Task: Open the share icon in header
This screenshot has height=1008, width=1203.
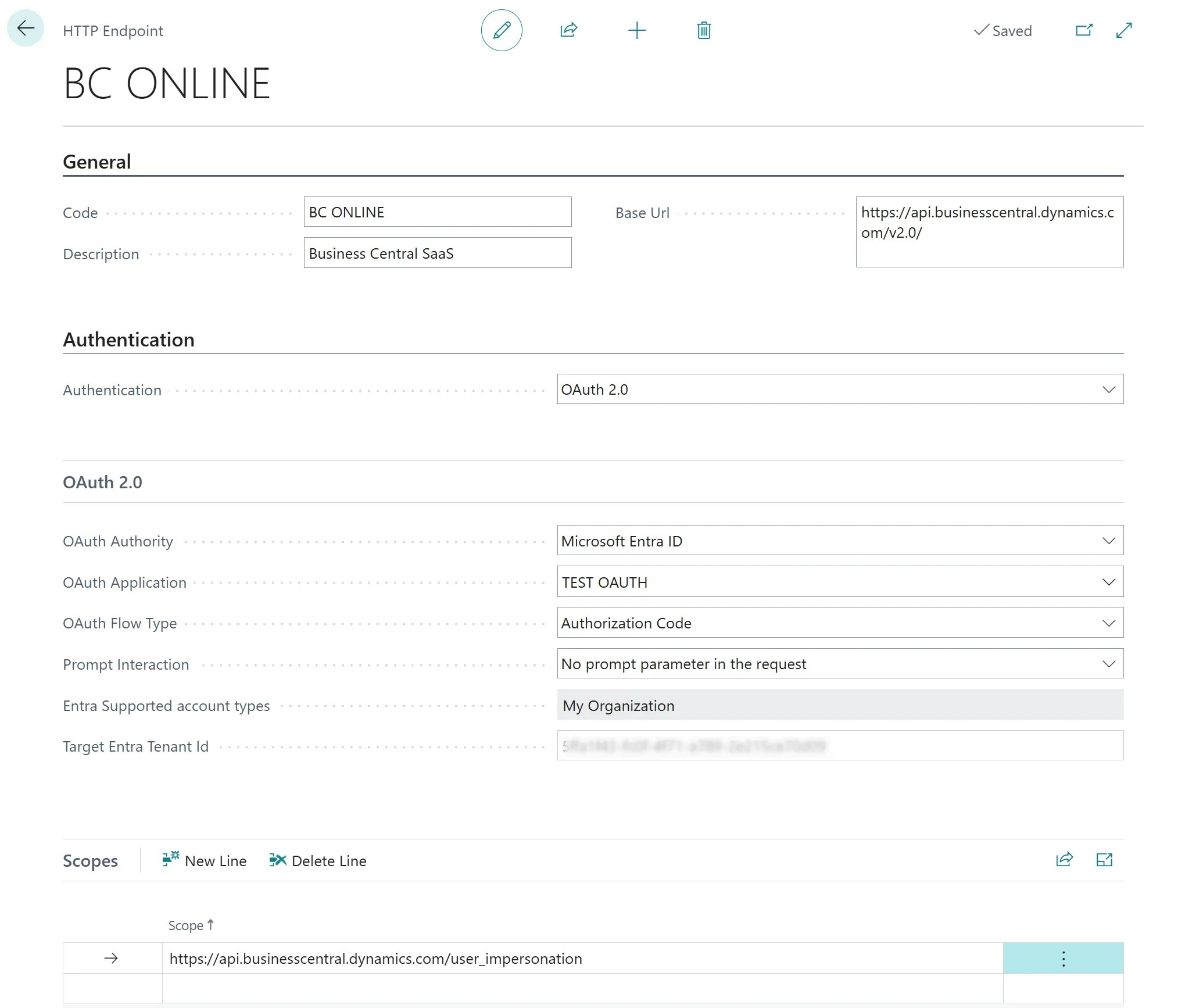Action: tap(569, 30)
